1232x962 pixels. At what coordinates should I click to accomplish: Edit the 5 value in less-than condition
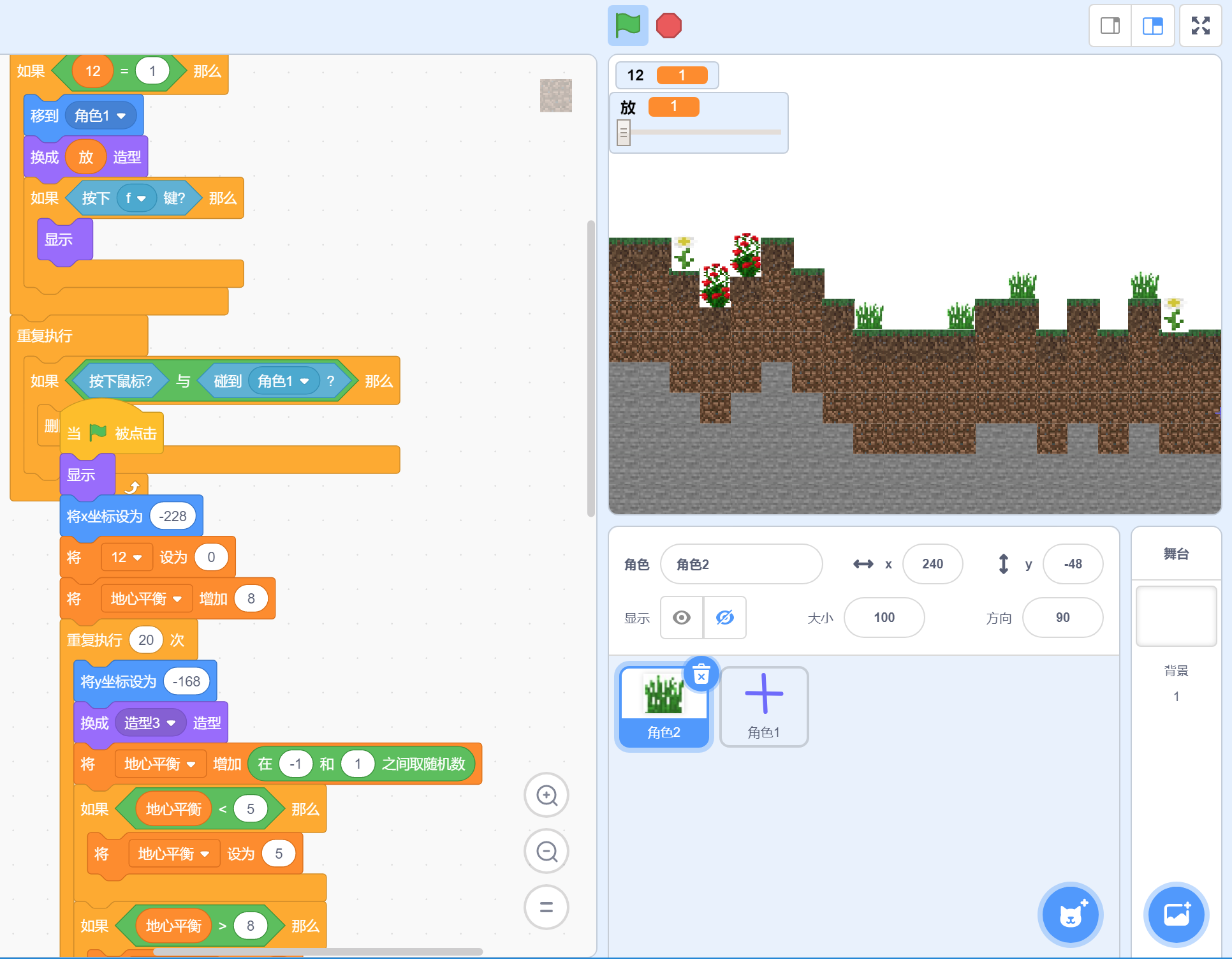251,810
